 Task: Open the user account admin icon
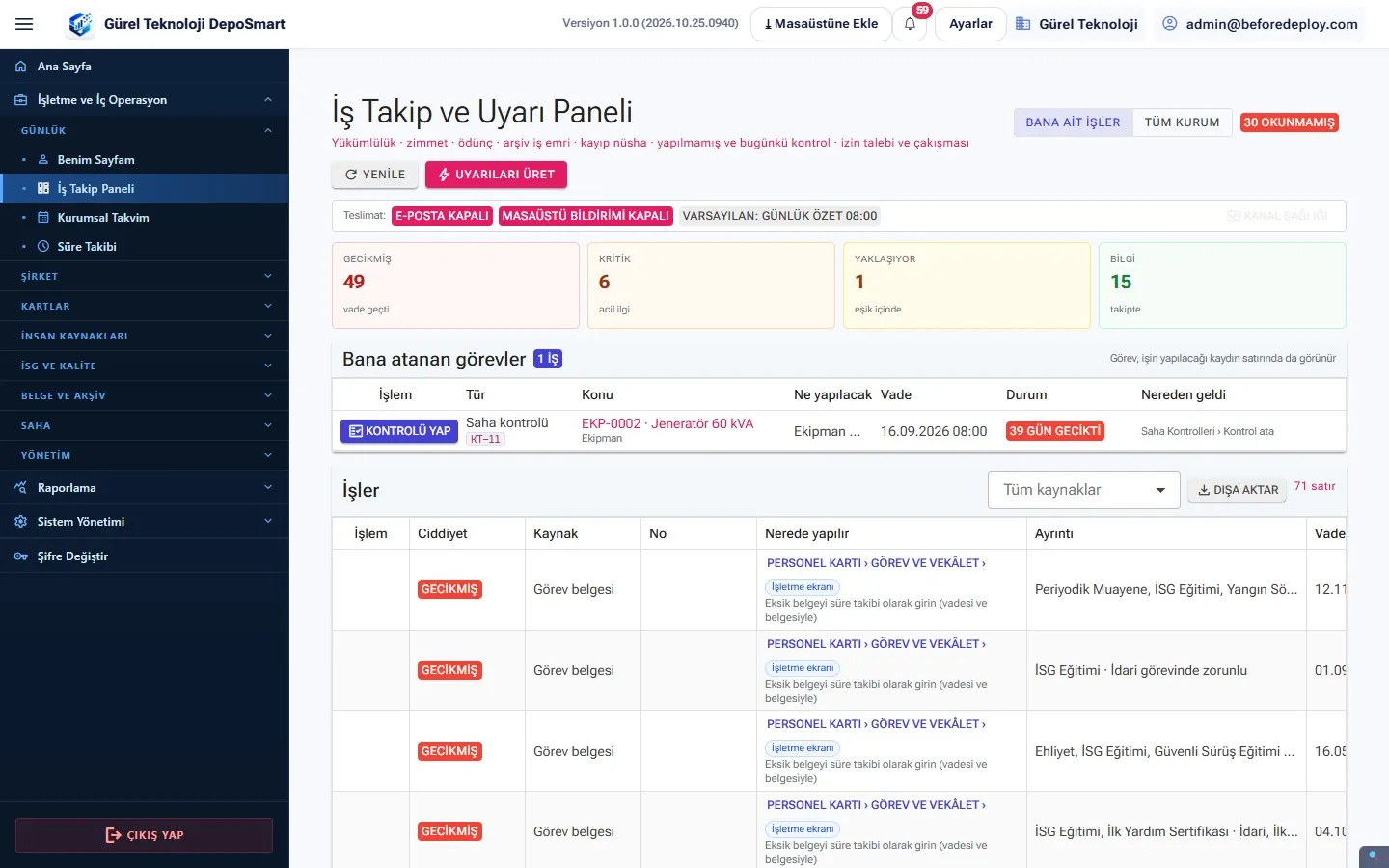(1169, 24)
